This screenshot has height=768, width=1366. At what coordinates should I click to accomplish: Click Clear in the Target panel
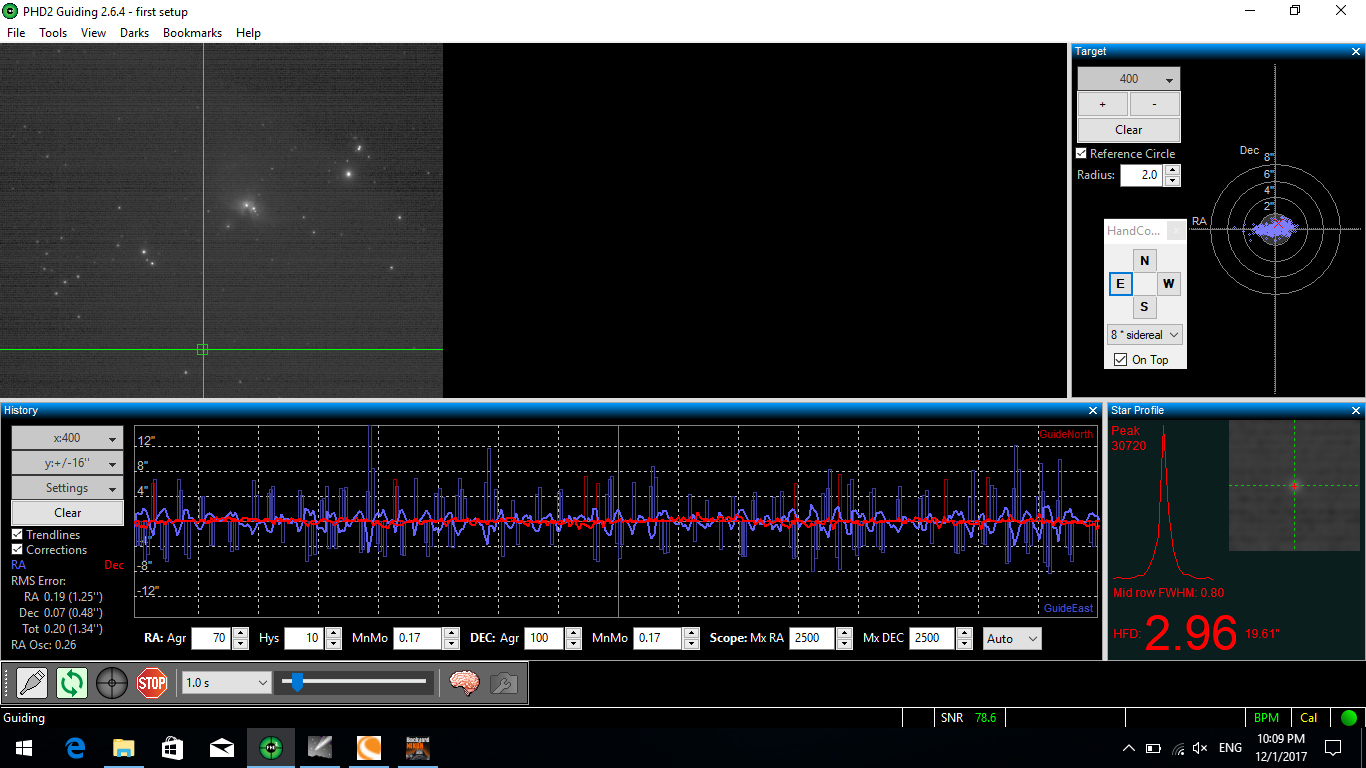(1129, 130)
